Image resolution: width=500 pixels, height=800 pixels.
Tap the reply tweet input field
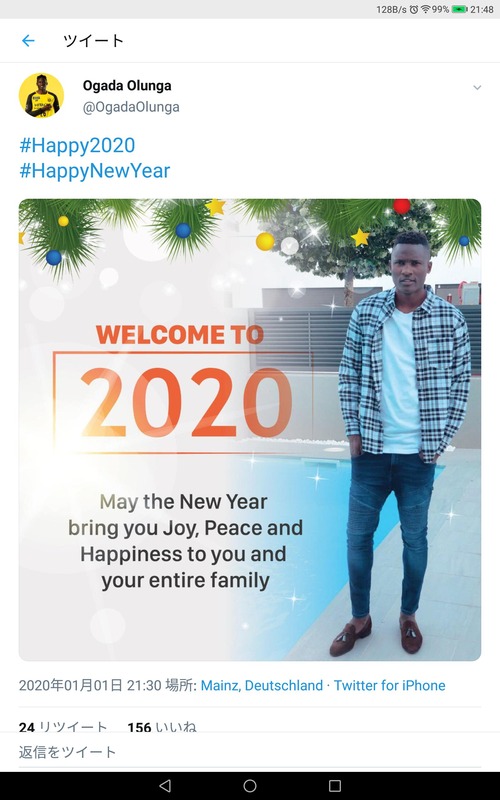point(250,752)
